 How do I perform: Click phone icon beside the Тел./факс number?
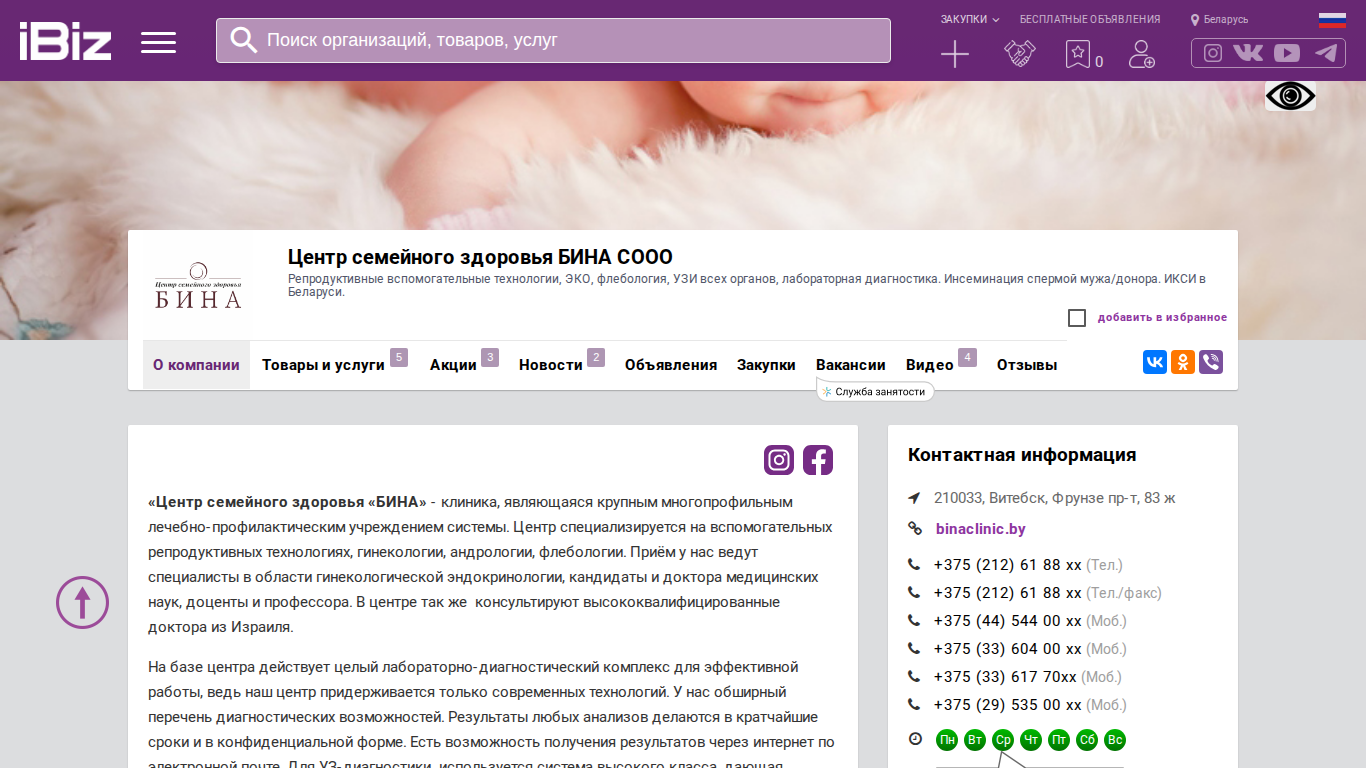pos(914,593)
